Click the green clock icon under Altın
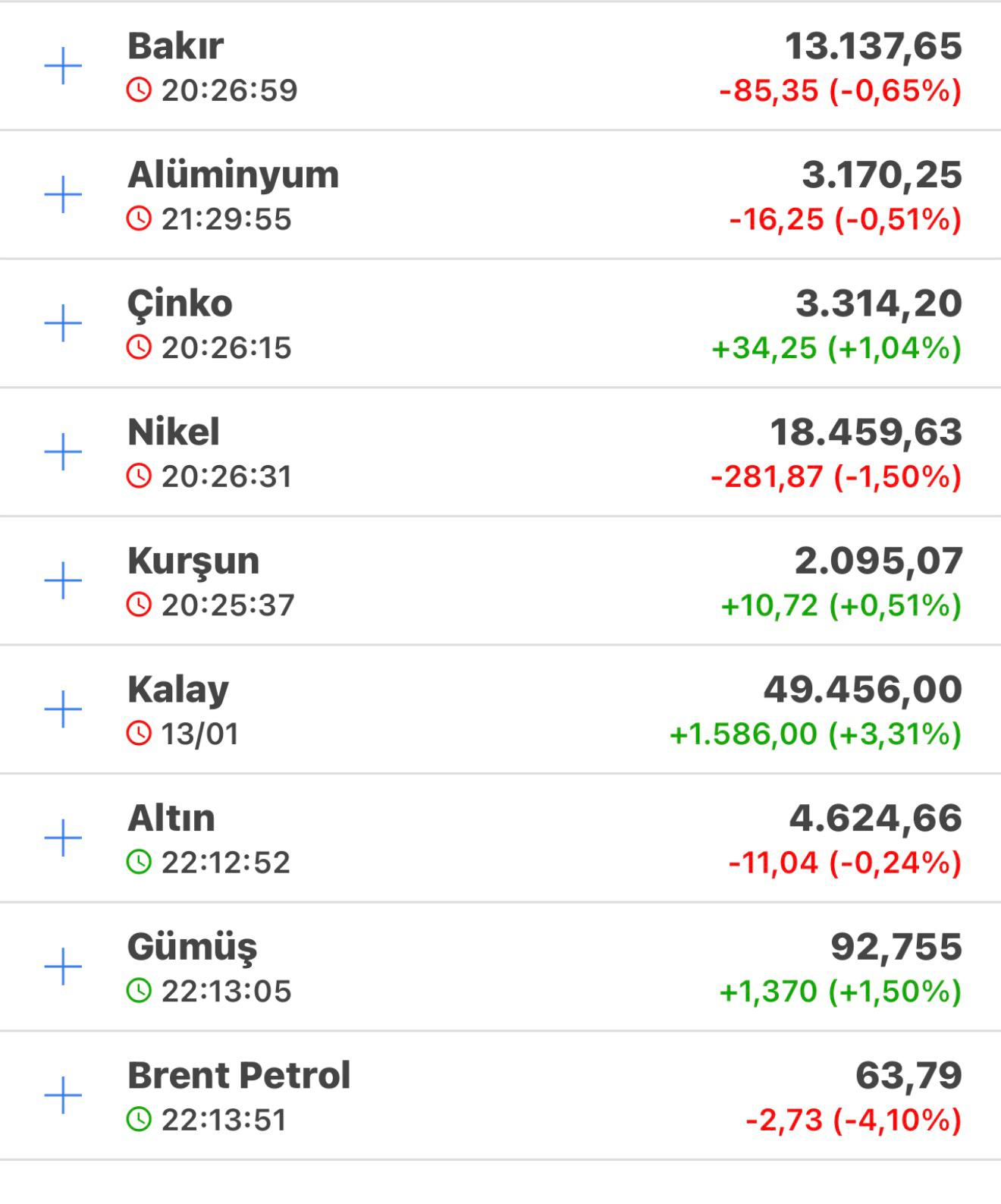The image size is (1001, 1204). tap(139, 862)
